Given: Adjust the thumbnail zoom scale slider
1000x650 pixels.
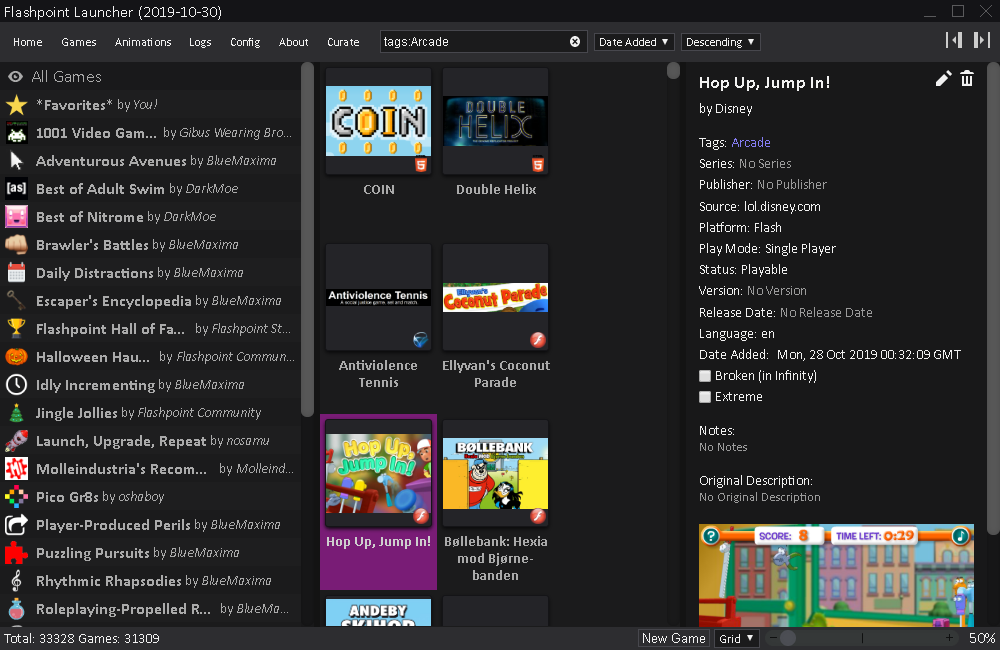Looking at the screenshot, I should click(788, 638).
